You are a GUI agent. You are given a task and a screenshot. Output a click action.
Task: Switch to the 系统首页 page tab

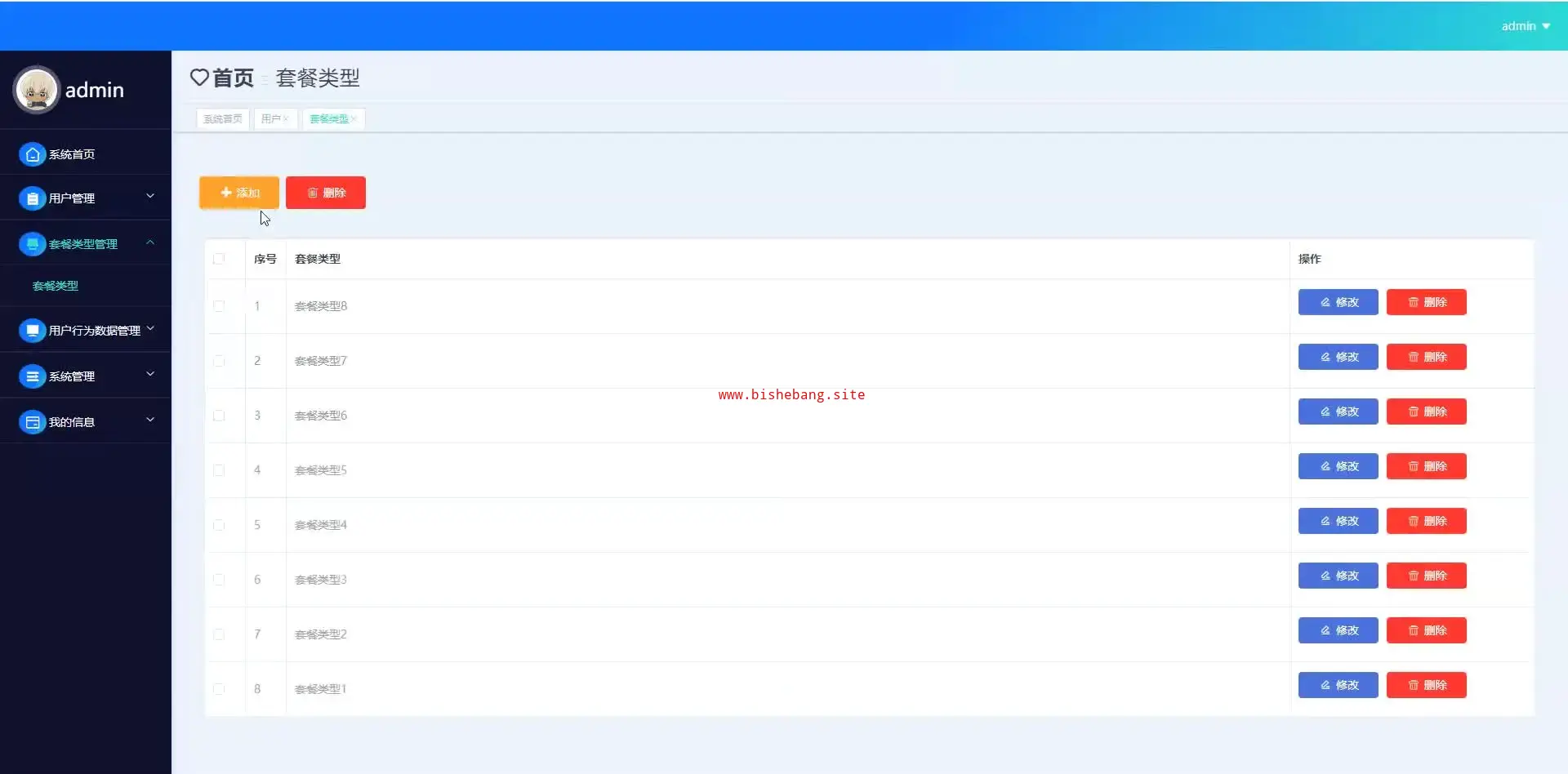tap(223, 119)
